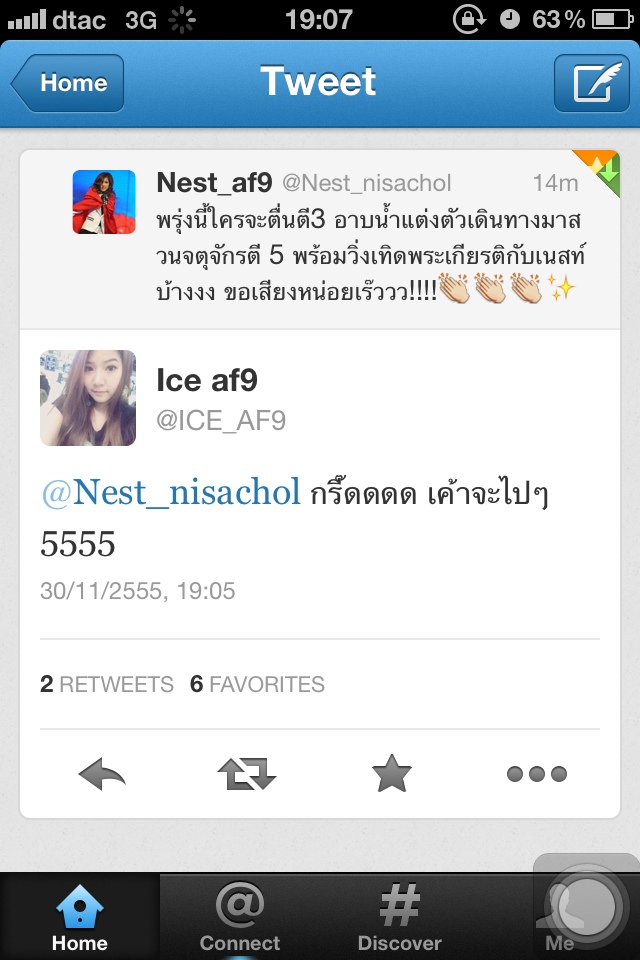The width and height of the screenshot is (640, 960).
Task: Tap the compose new tweet icon
Action: click(592, 83)
